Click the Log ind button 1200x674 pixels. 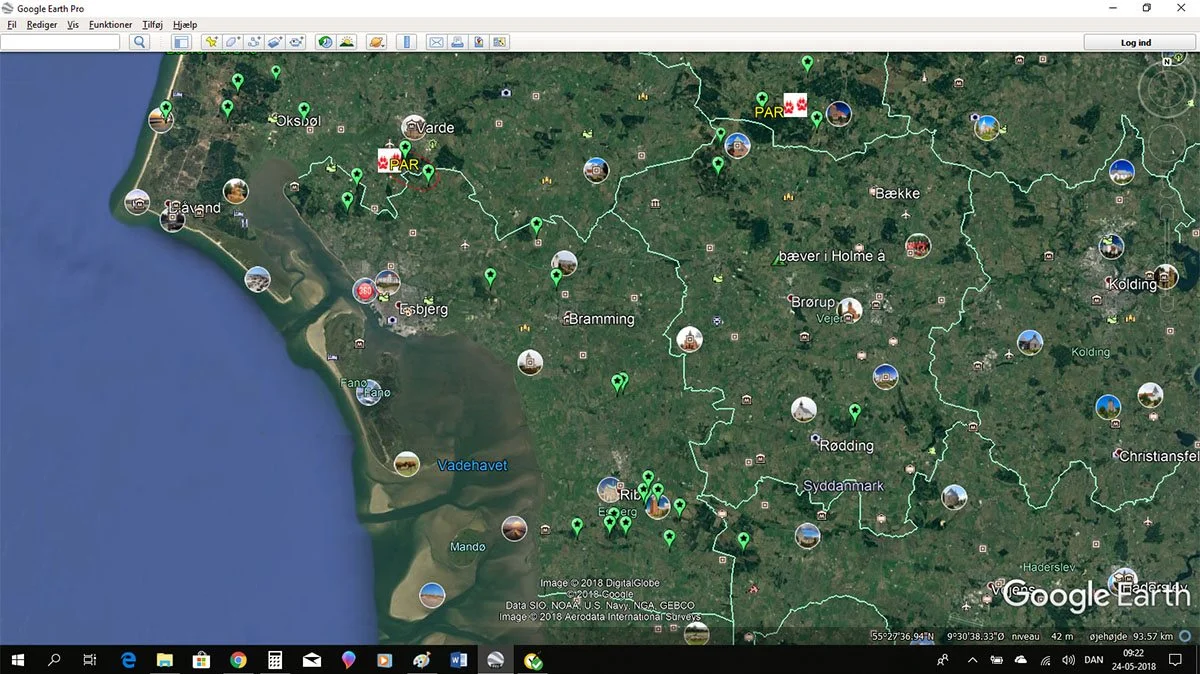pyautogui.click(x=1136, y=42)
